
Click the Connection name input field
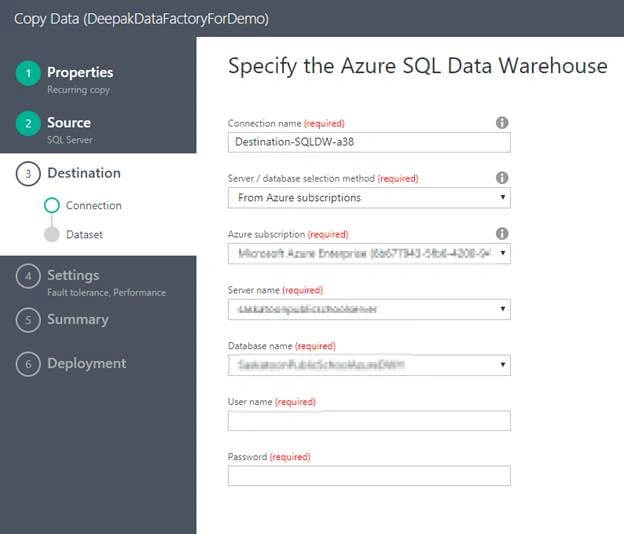pos(369,142)
